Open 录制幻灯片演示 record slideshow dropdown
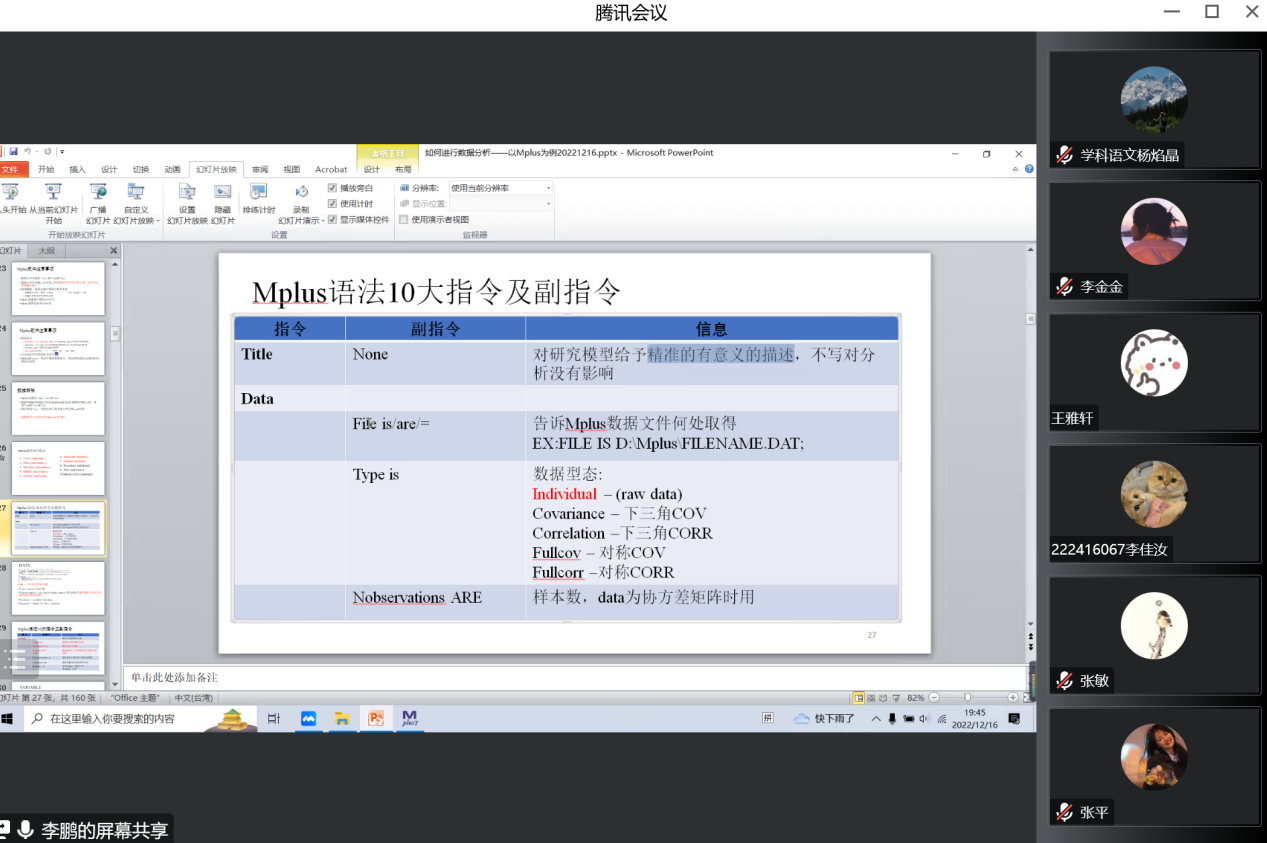The width and height of the screenshot is (1267, 843). tap(301, 203)
